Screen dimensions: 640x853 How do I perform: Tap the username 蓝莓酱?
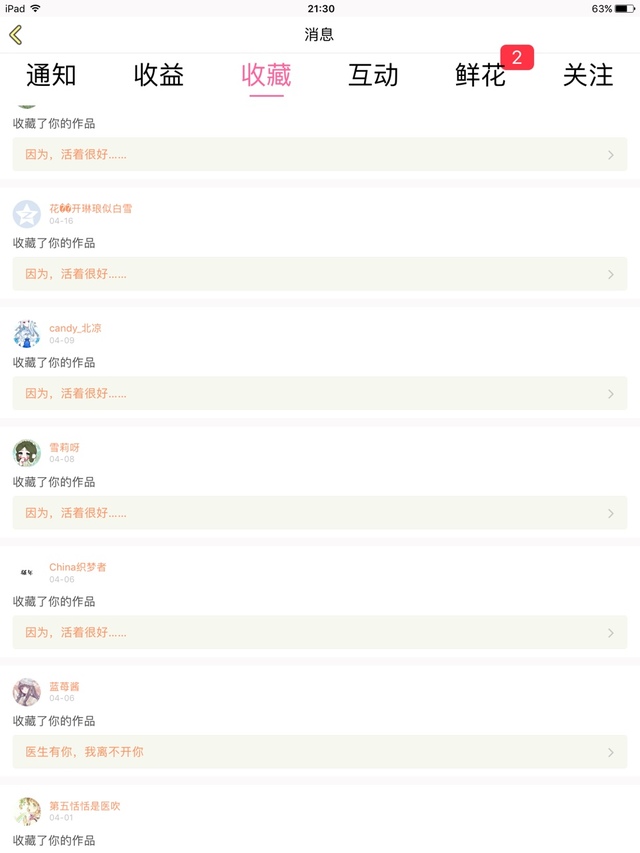[64, 686]
